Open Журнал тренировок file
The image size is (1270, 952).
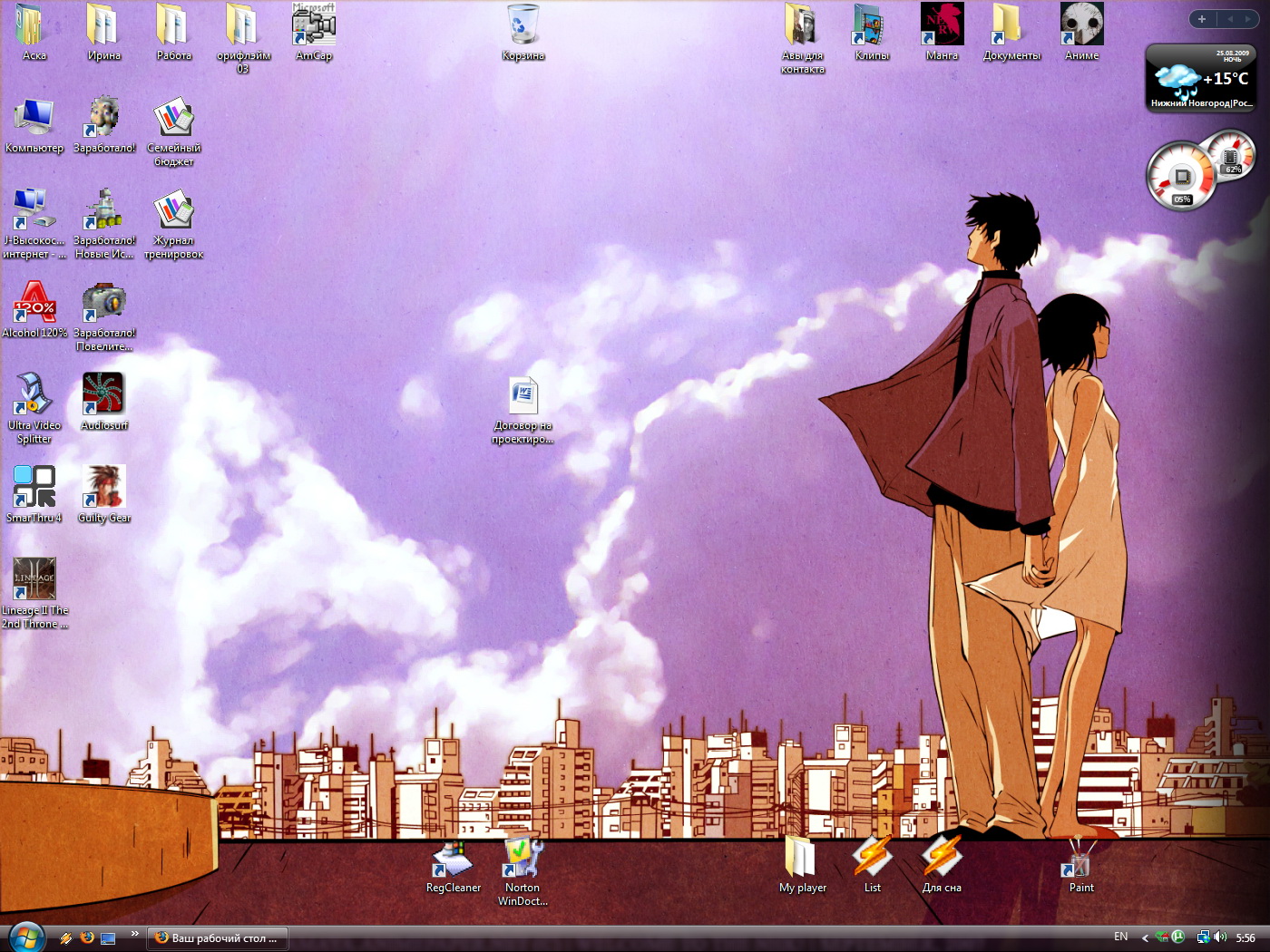[173, 224]
